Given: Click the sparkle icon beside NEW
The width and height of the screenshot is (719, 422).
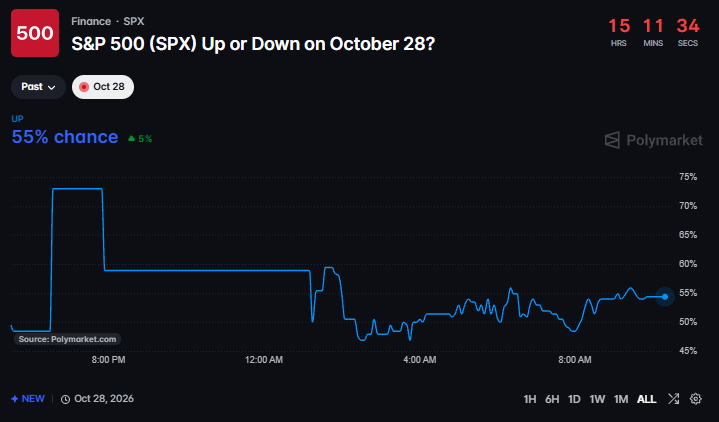Looking at the screenshot, I should (15, 399).
